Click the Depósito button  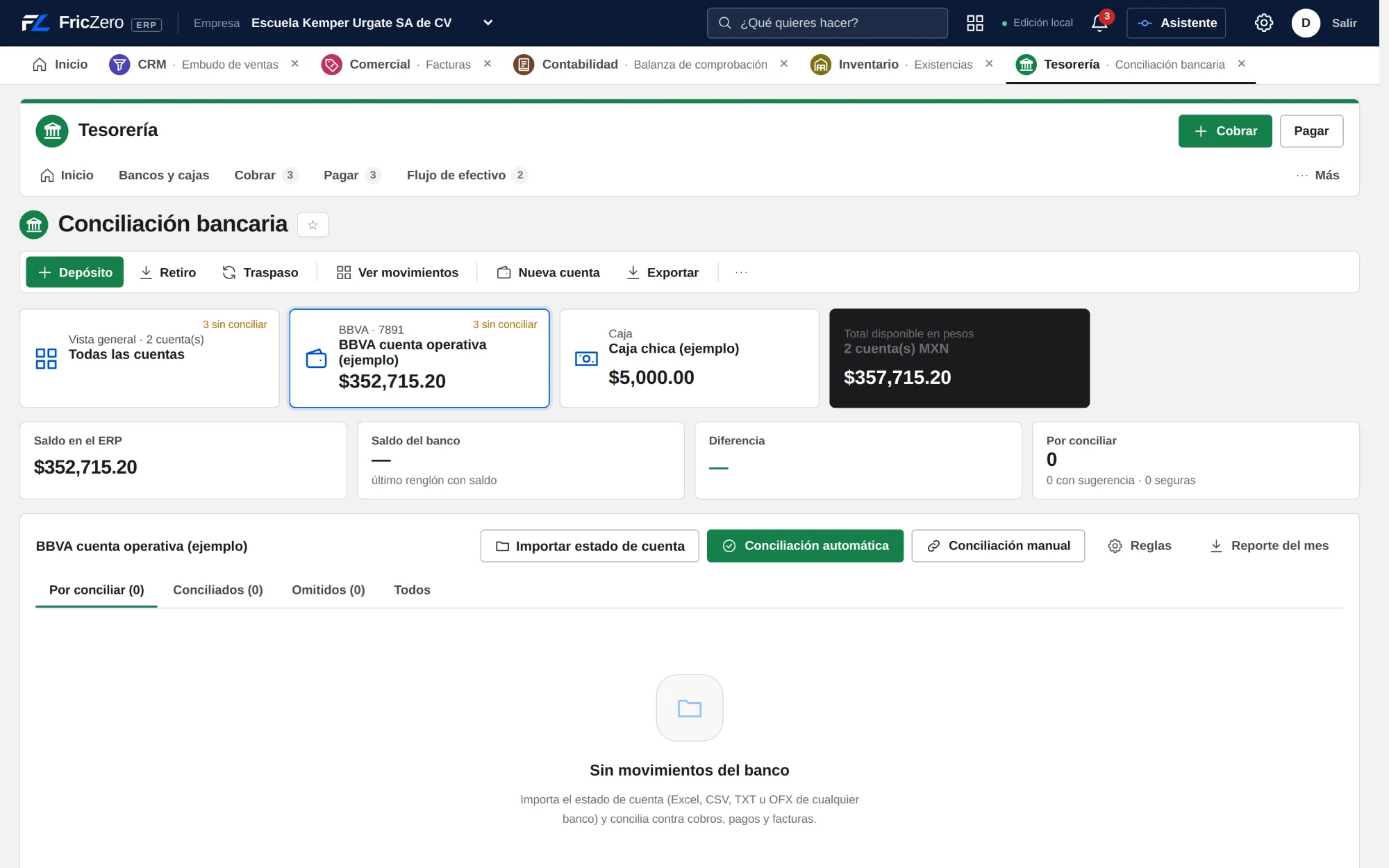pos(75,272)
